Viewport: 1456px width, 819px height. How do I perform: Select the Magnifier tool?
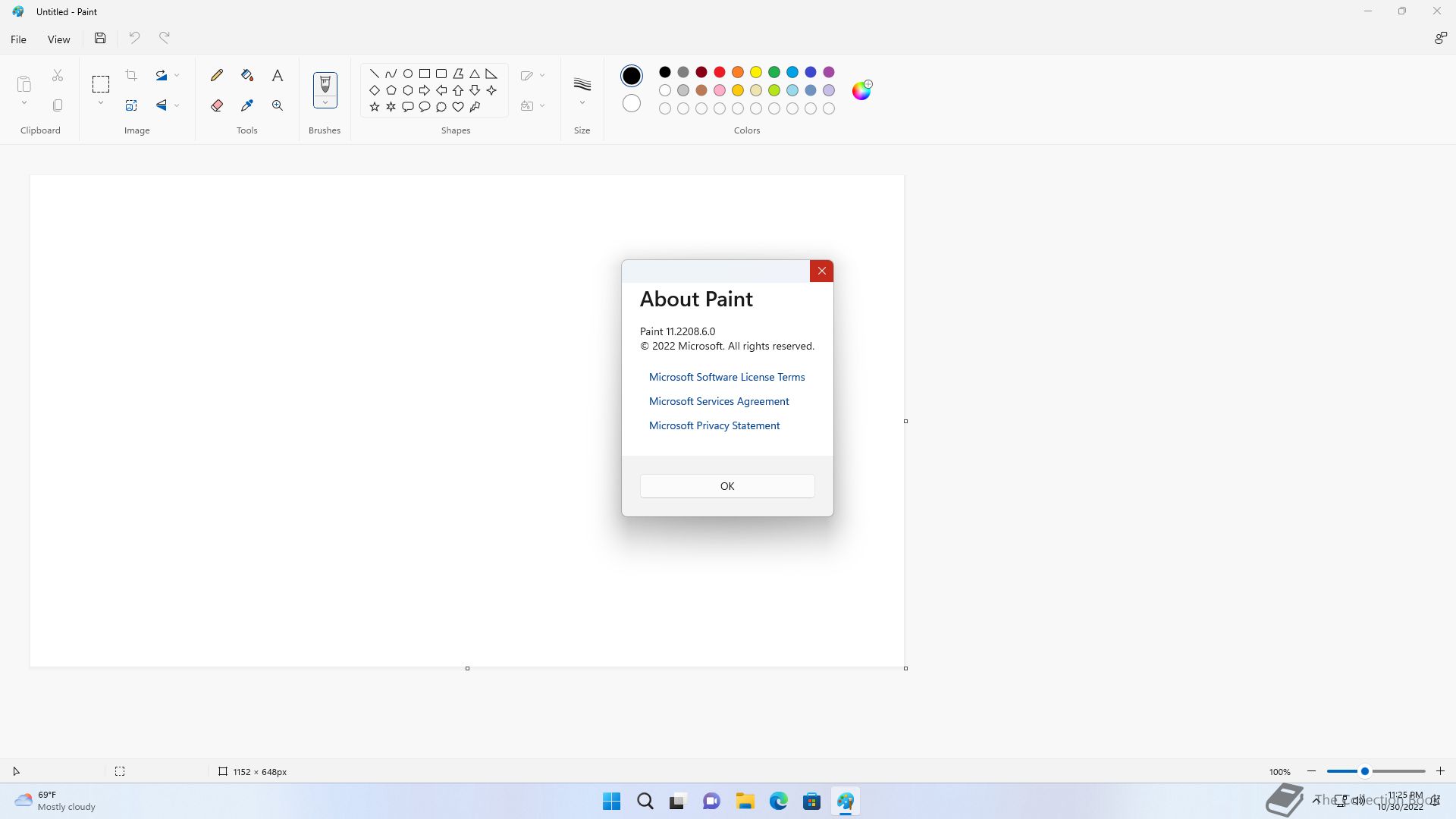coord(278,105)
